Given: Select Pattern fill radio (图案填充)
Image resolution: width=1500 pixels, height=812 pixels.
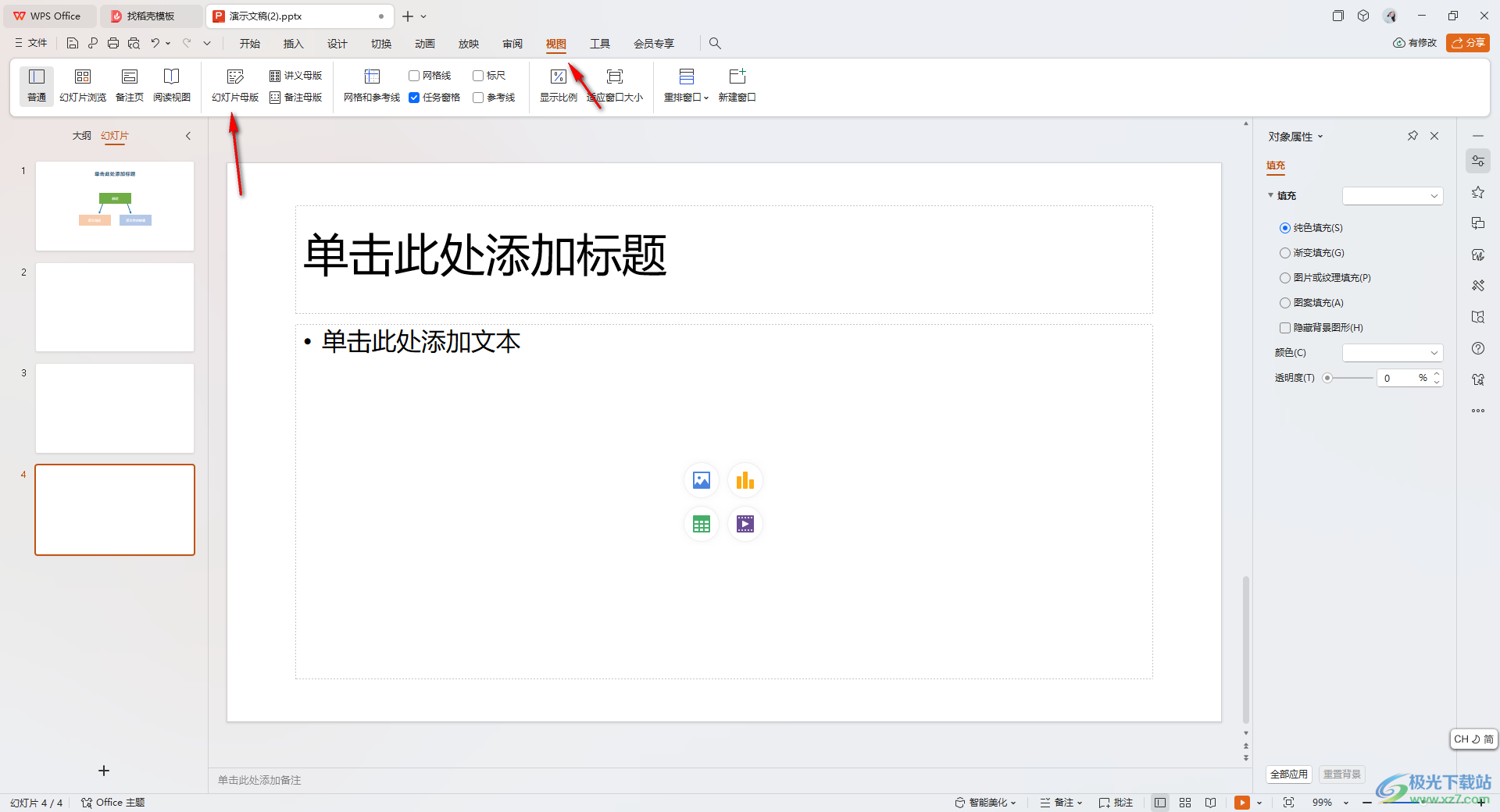Looking at the screenshot, I should [1285, 303].
